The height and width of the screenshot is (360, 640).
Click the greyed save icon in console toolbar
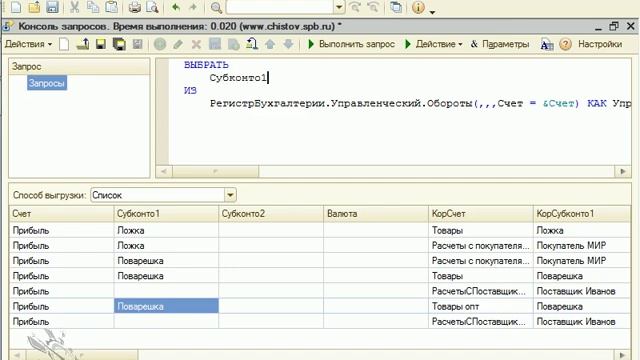click(138, 44)
